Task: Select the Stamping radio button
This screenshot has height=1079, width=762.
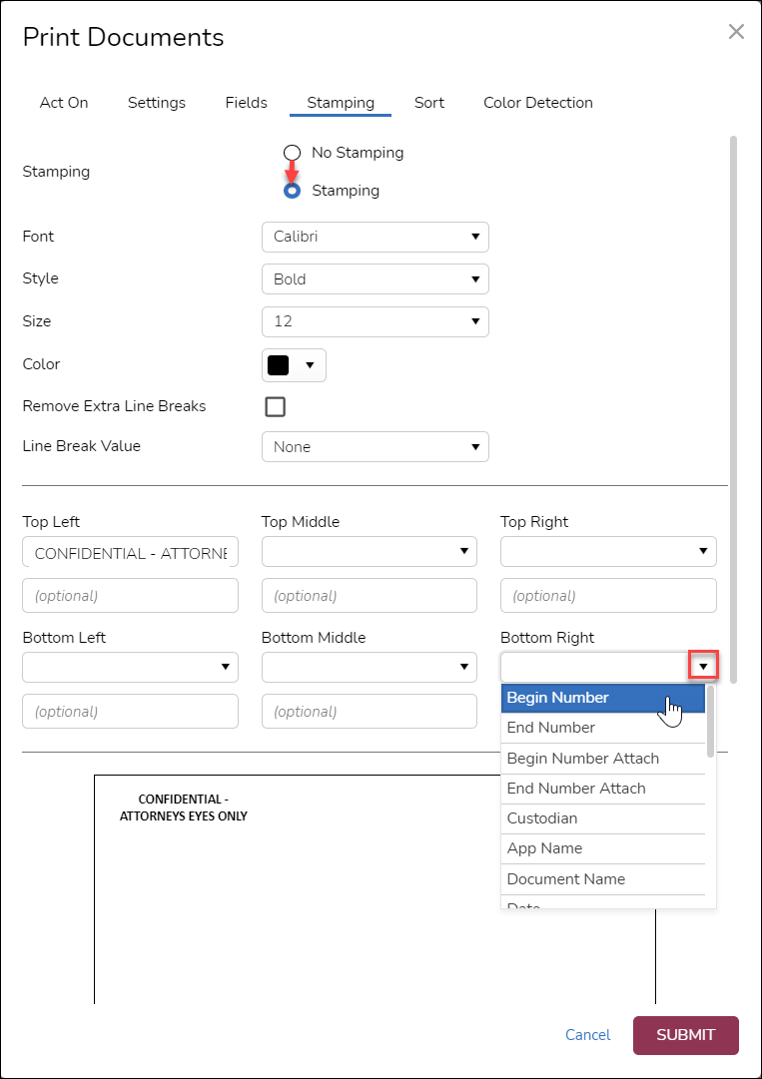Action: click(x=291, y=190)
